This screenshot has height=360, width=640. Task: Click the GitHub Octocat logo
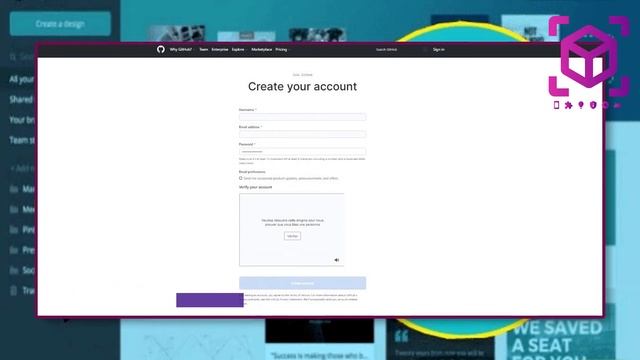[x=161, y=49]
